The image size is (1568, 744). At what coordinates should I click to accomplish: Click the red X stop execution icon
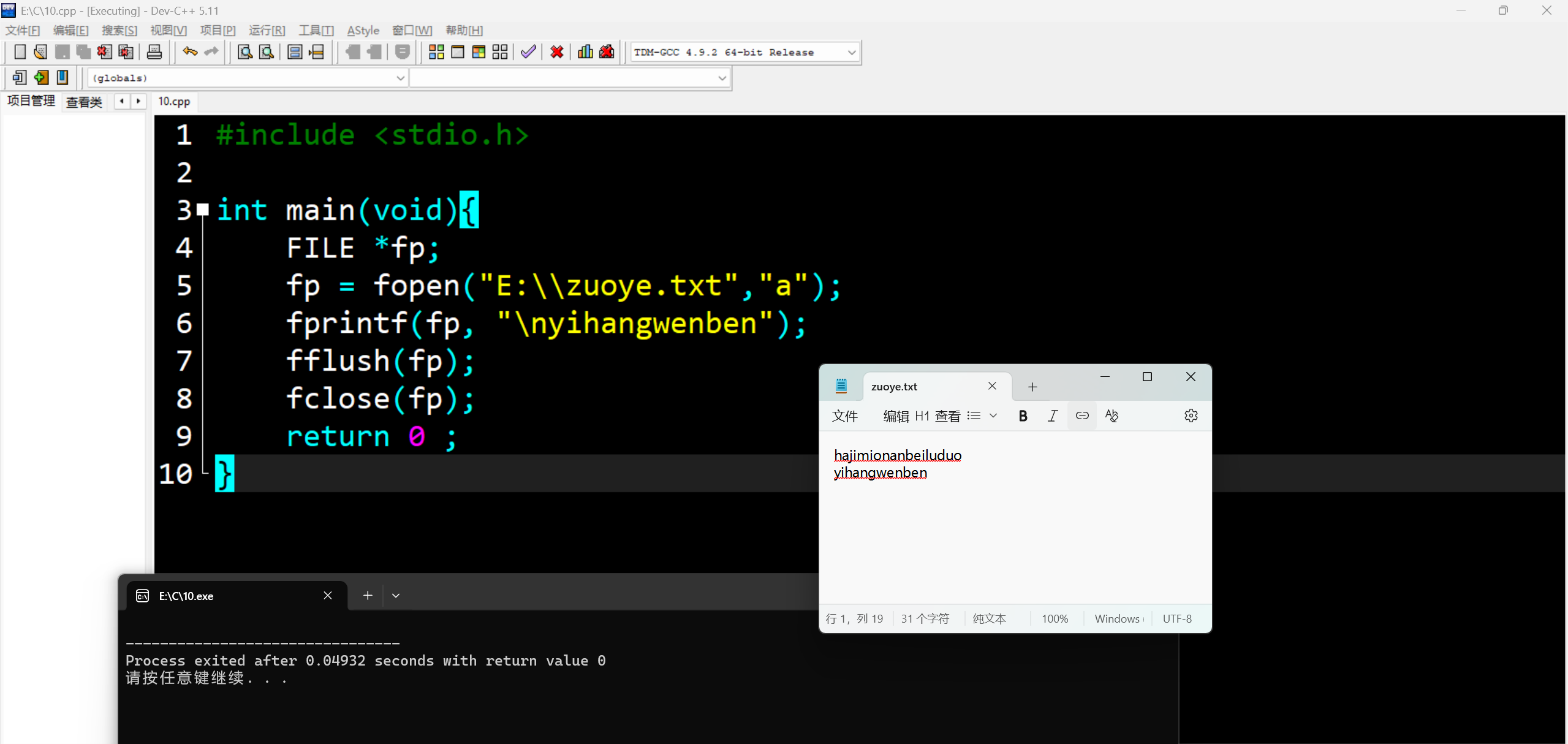[x=556, y=52]
